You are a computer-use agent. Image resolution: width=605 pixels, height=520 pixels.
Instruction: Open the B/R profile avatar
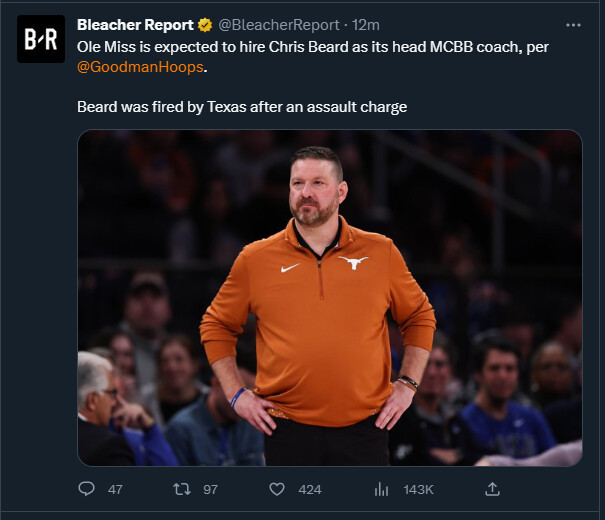[x=41, y=39]
